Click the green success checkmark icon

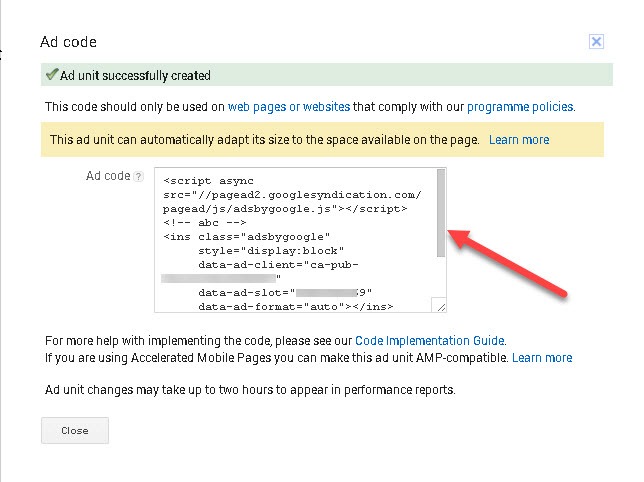pyautogui.click(x=50, y=75)
